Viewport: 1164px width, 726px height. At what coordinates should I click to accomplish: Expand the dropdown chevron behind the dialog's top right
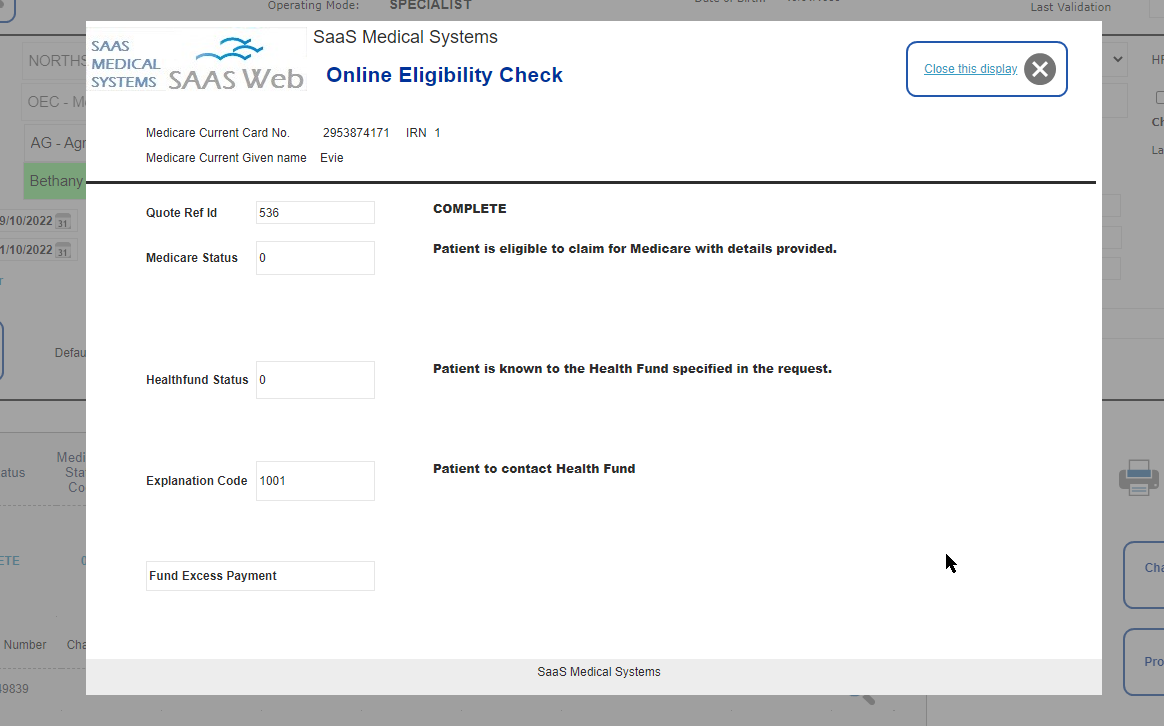[1117, 59]
